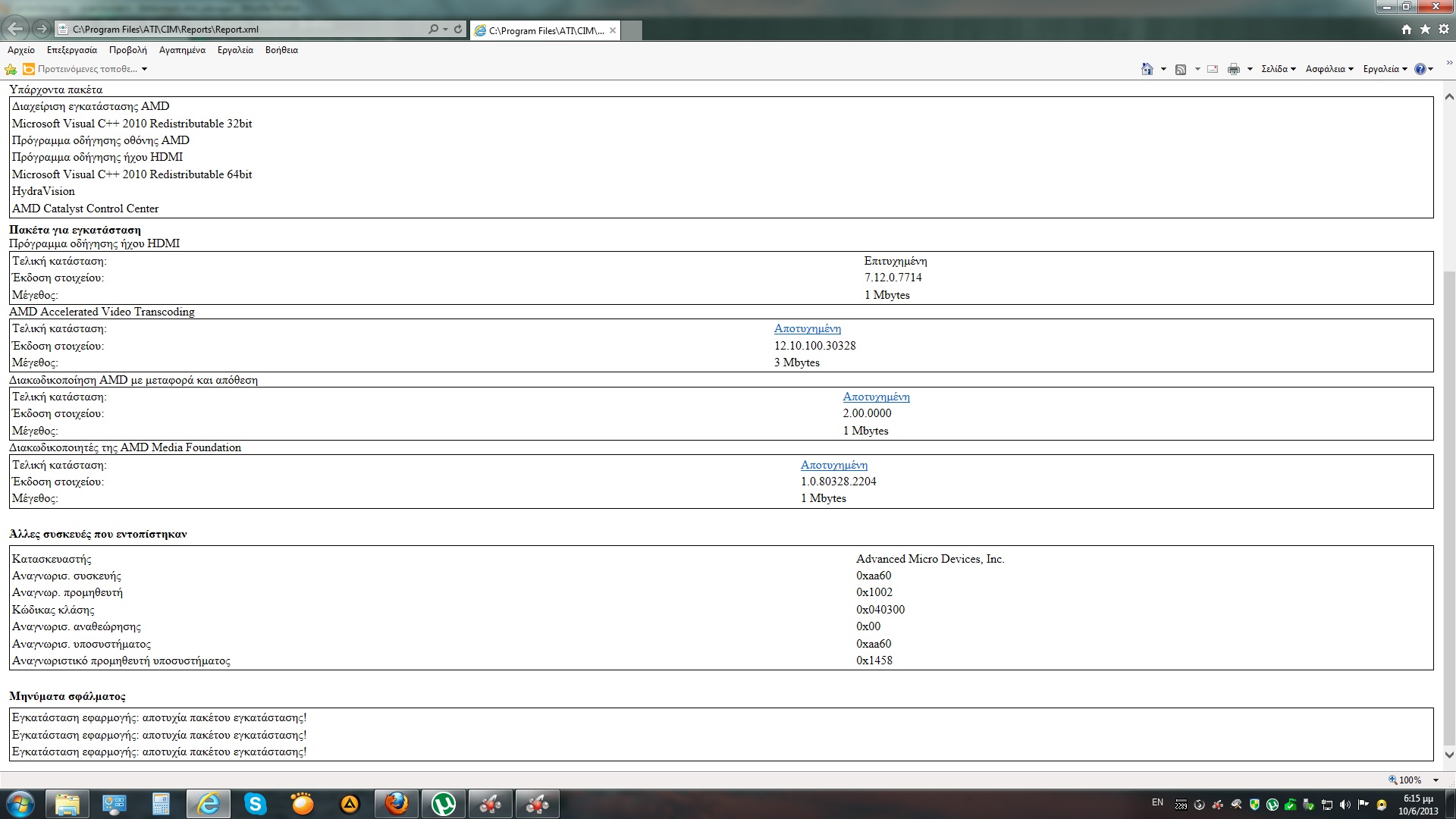1456x819 pixels.
Task: Click the AMD Catalyst Control Center row
Action: click(85, 209)
